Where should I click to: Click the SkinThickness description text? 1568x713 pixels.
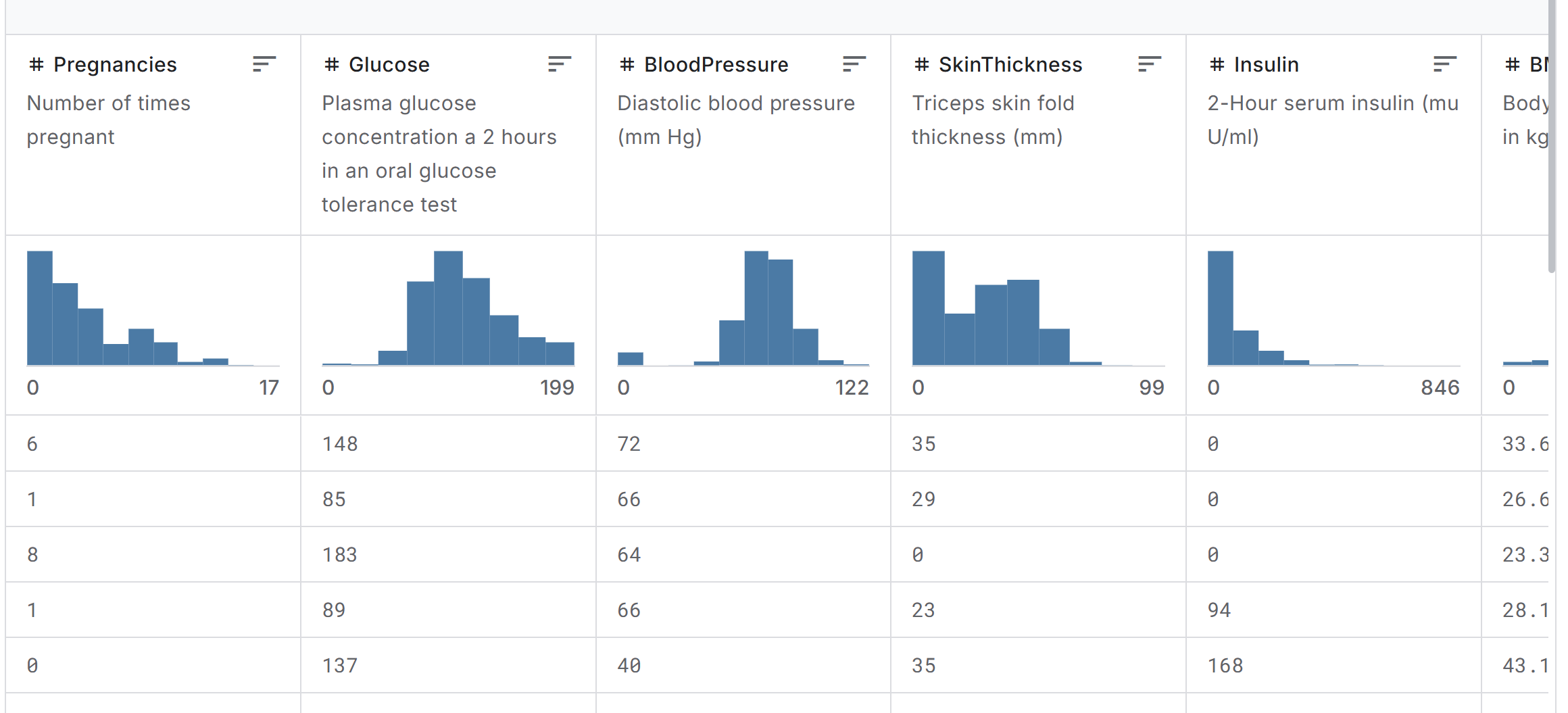993,120
